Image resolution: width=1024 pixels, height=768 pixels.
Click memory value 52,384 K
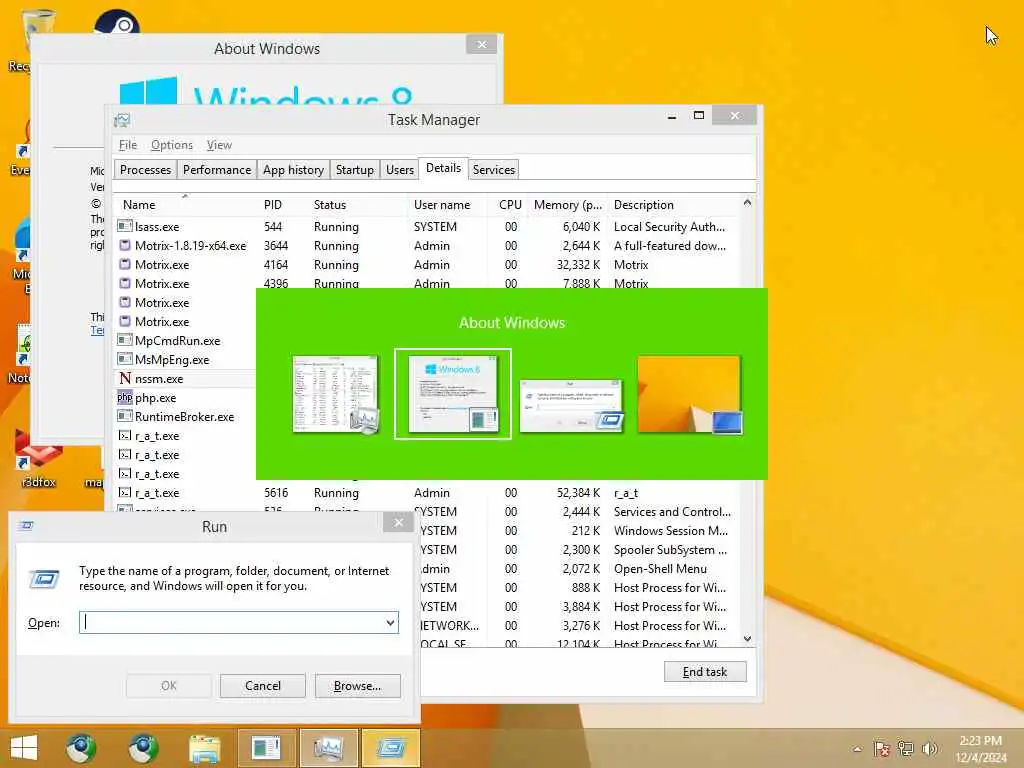click(578, 492)
